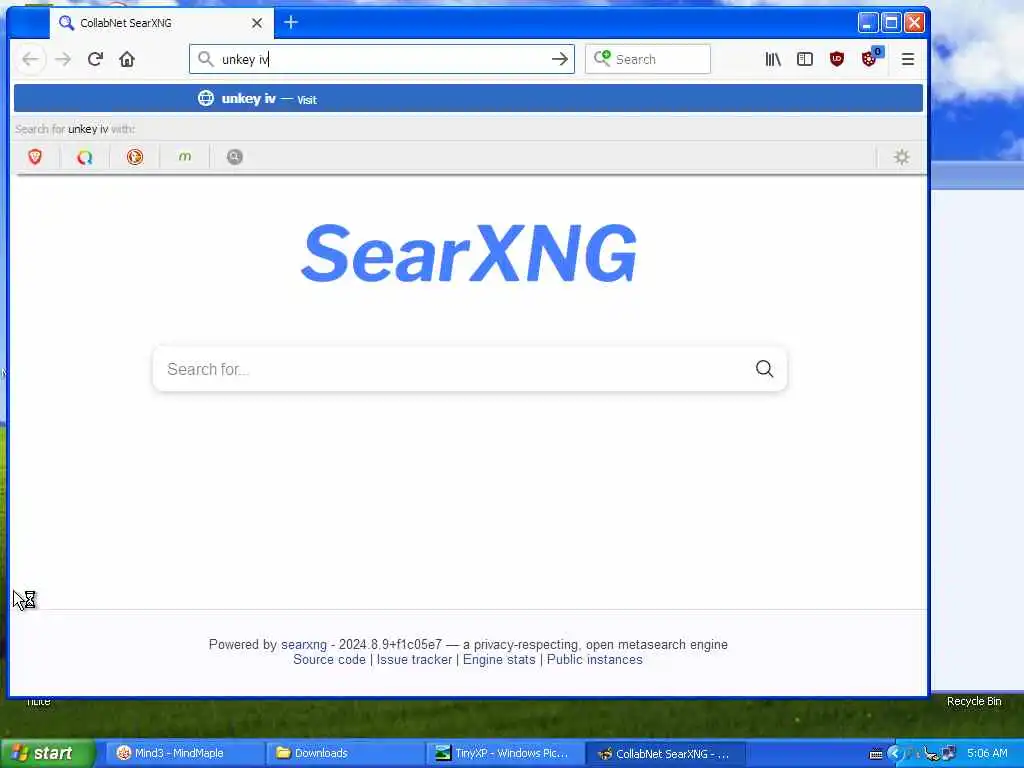Screen dimensions: 1024x768
Task: Search with the DuckDuckGo engine icon
Action: (x=135, y=157)
